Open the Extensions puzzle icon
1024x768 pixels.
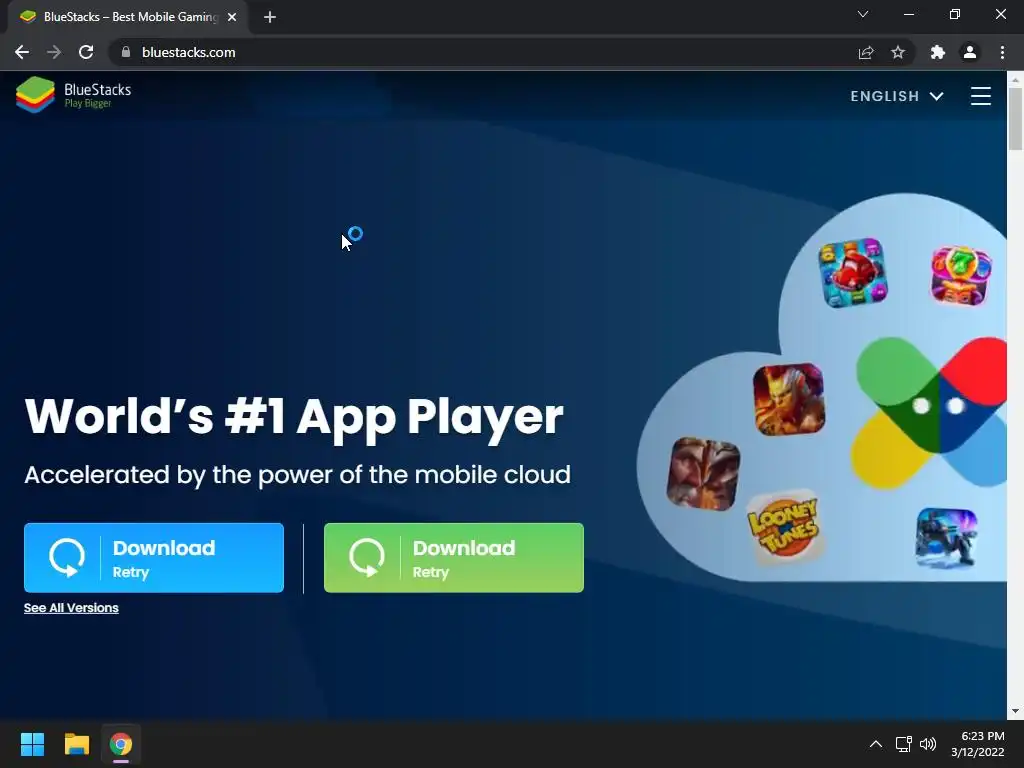click(938, 52)
